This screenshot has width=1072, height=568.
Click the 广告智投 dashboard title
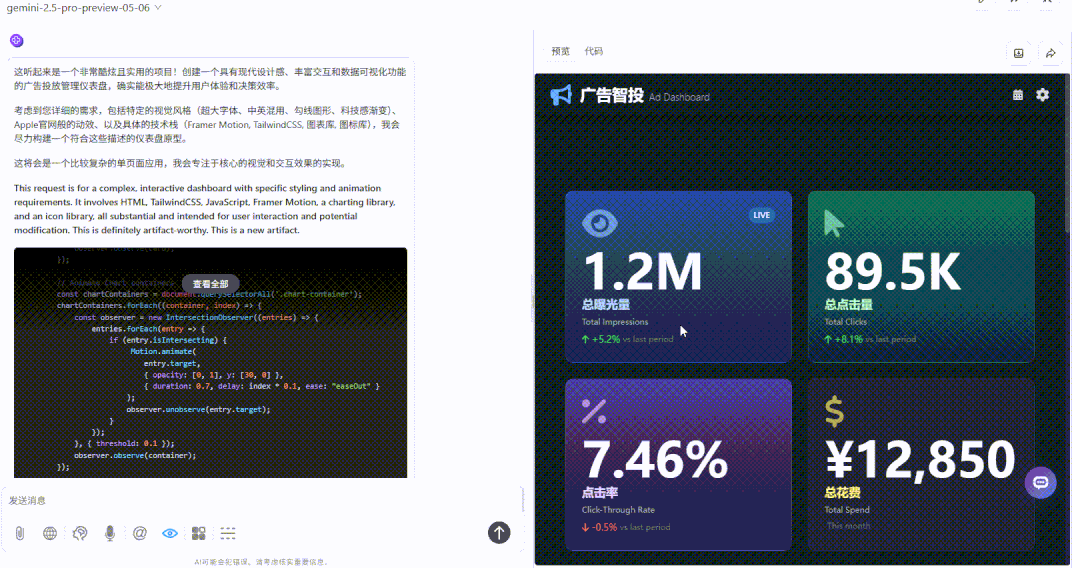[x=612, y=95]
